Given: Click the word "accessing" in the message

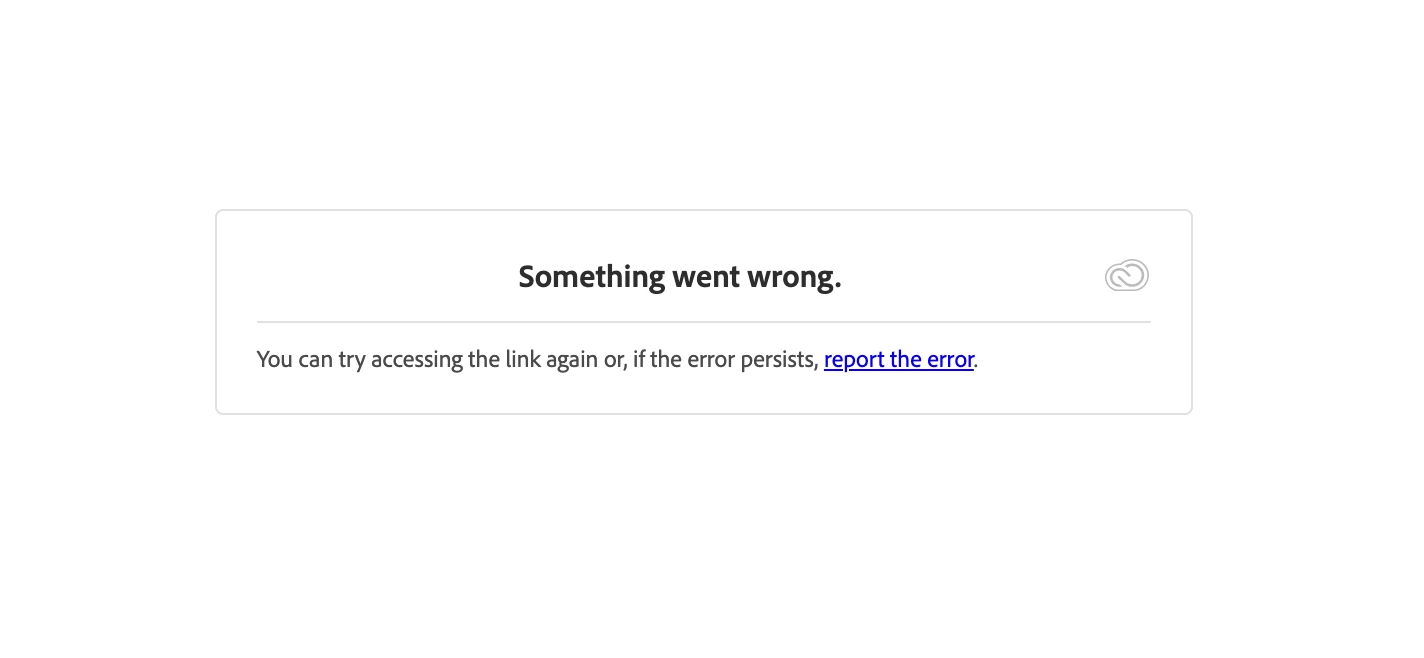Looking at the screenshot, I should [x=418, y=360].
